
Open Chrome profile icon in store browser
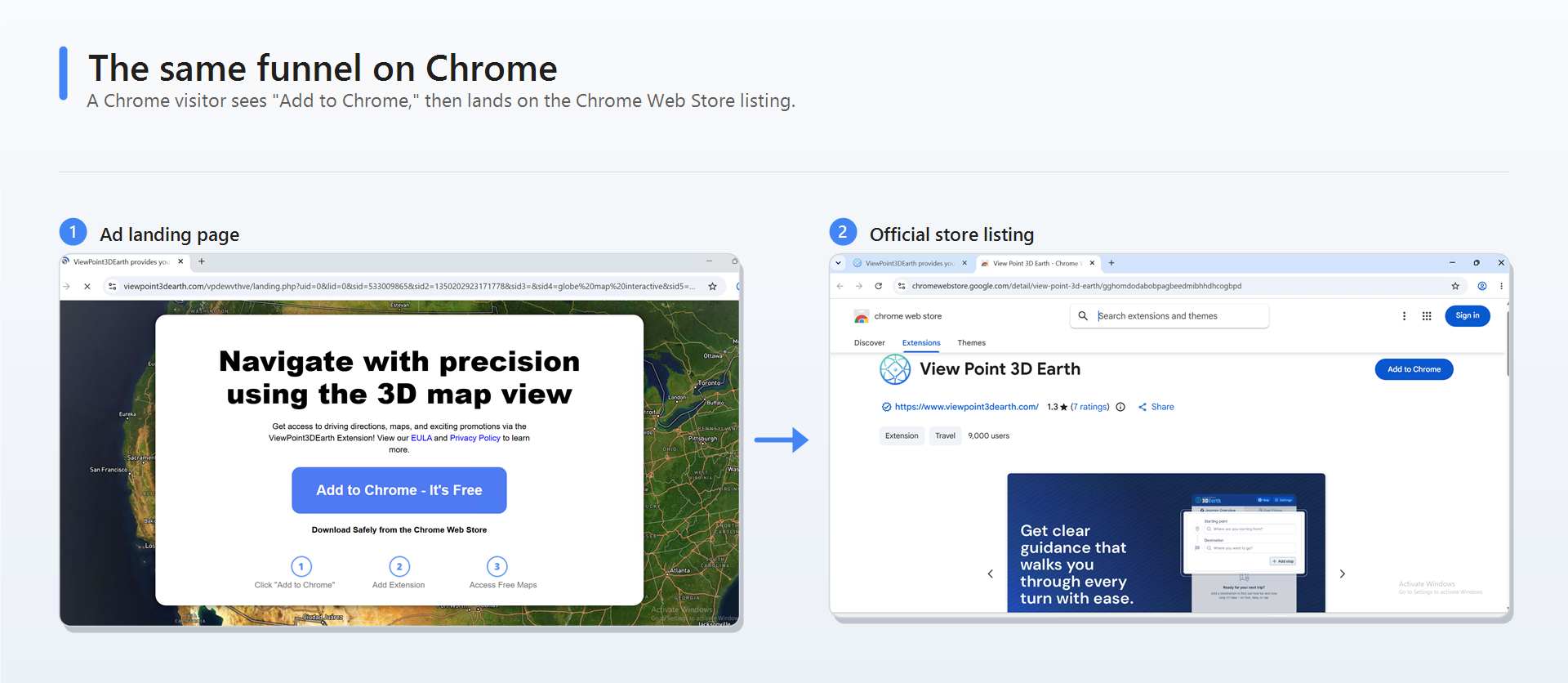[1482, 286]
